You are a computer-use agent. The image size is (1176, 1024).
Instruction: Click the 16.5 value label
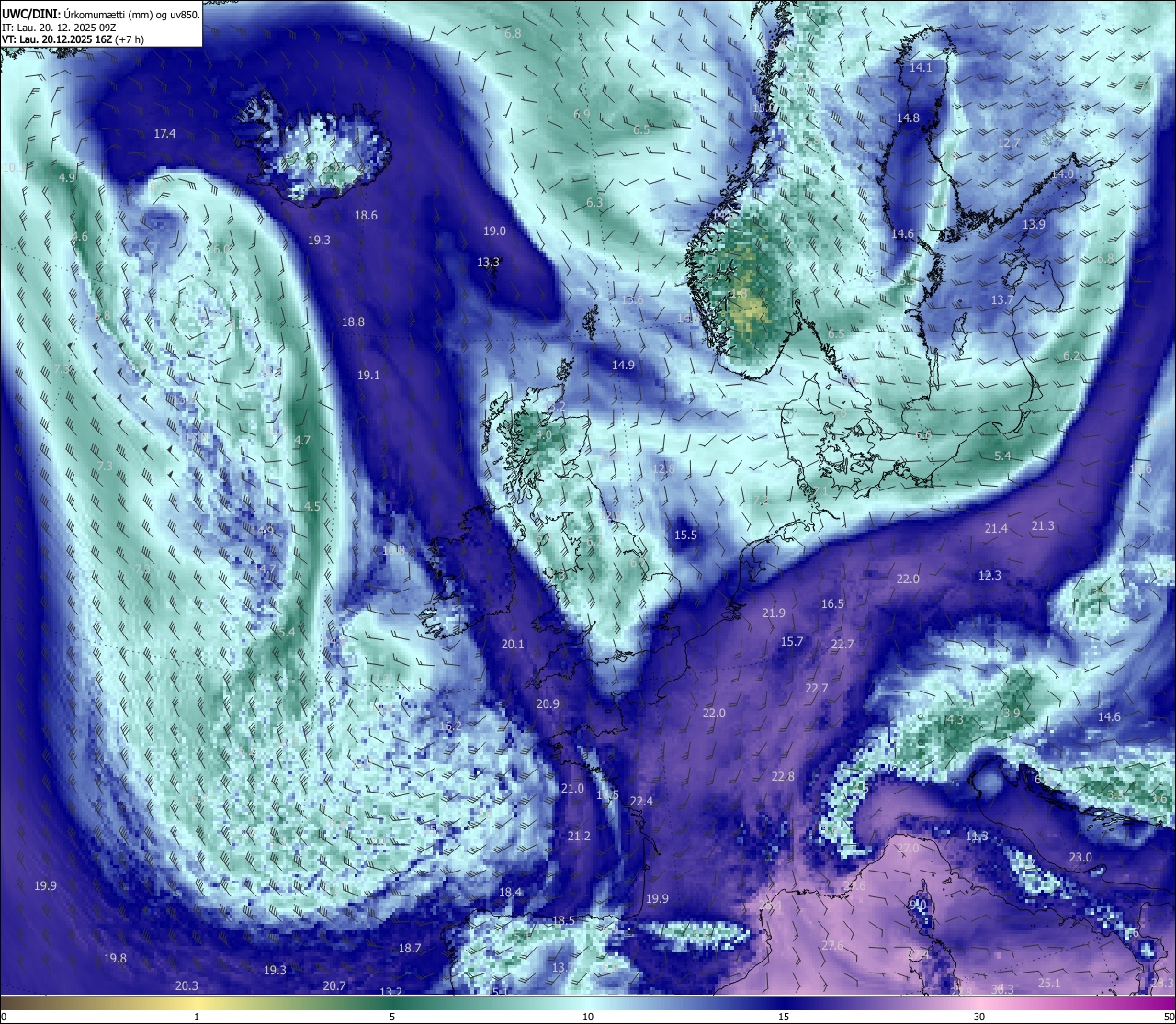tap(832, 604)
